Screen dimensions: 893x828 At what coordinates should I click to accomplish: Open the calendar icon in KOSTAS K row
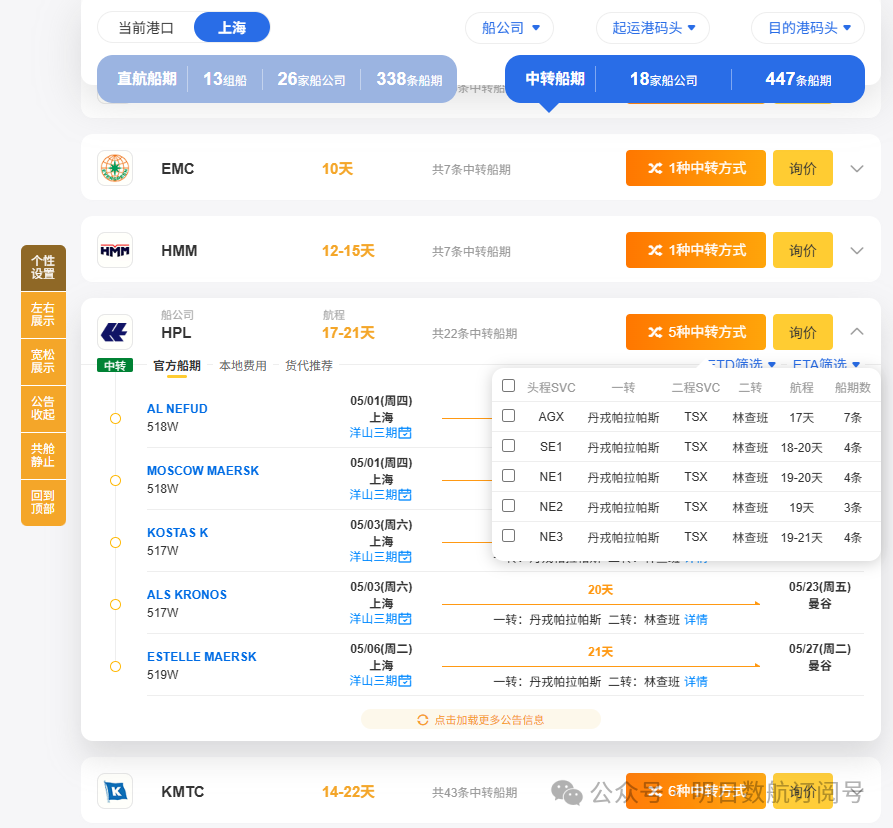pyautogui.click(x=405, y=557)
